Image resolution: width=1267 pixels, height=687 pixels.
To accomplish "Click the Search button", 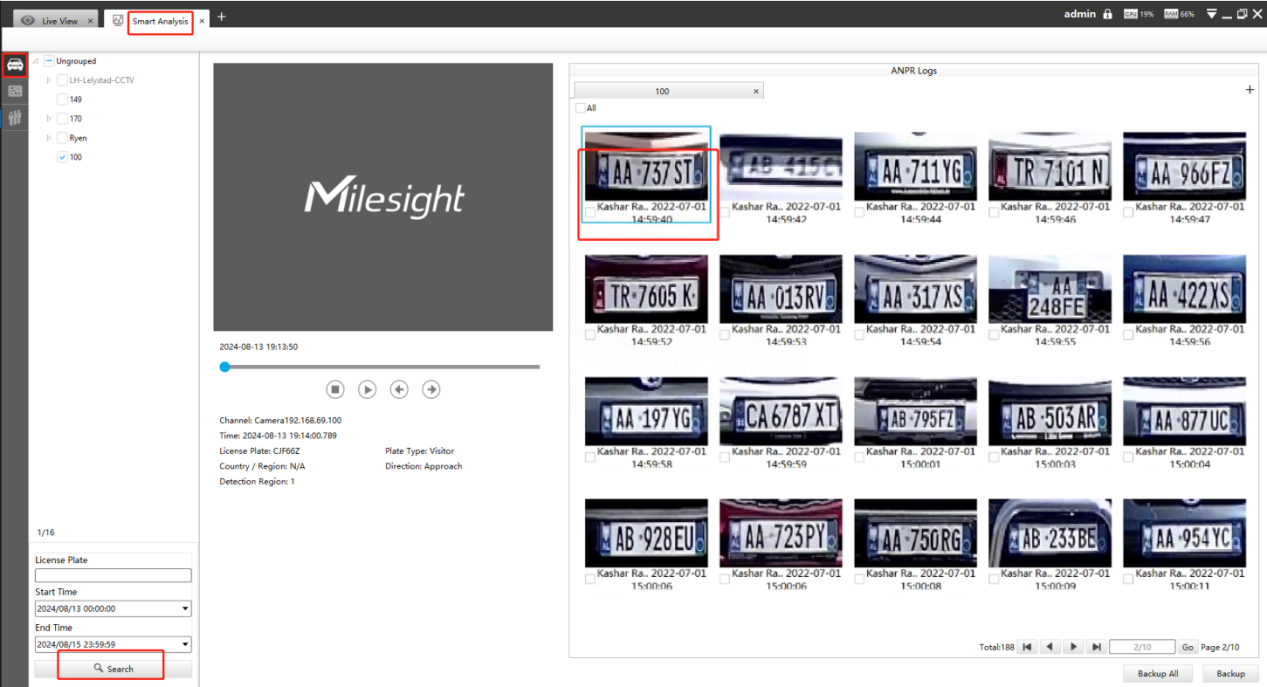I will [x=113, y=668].
